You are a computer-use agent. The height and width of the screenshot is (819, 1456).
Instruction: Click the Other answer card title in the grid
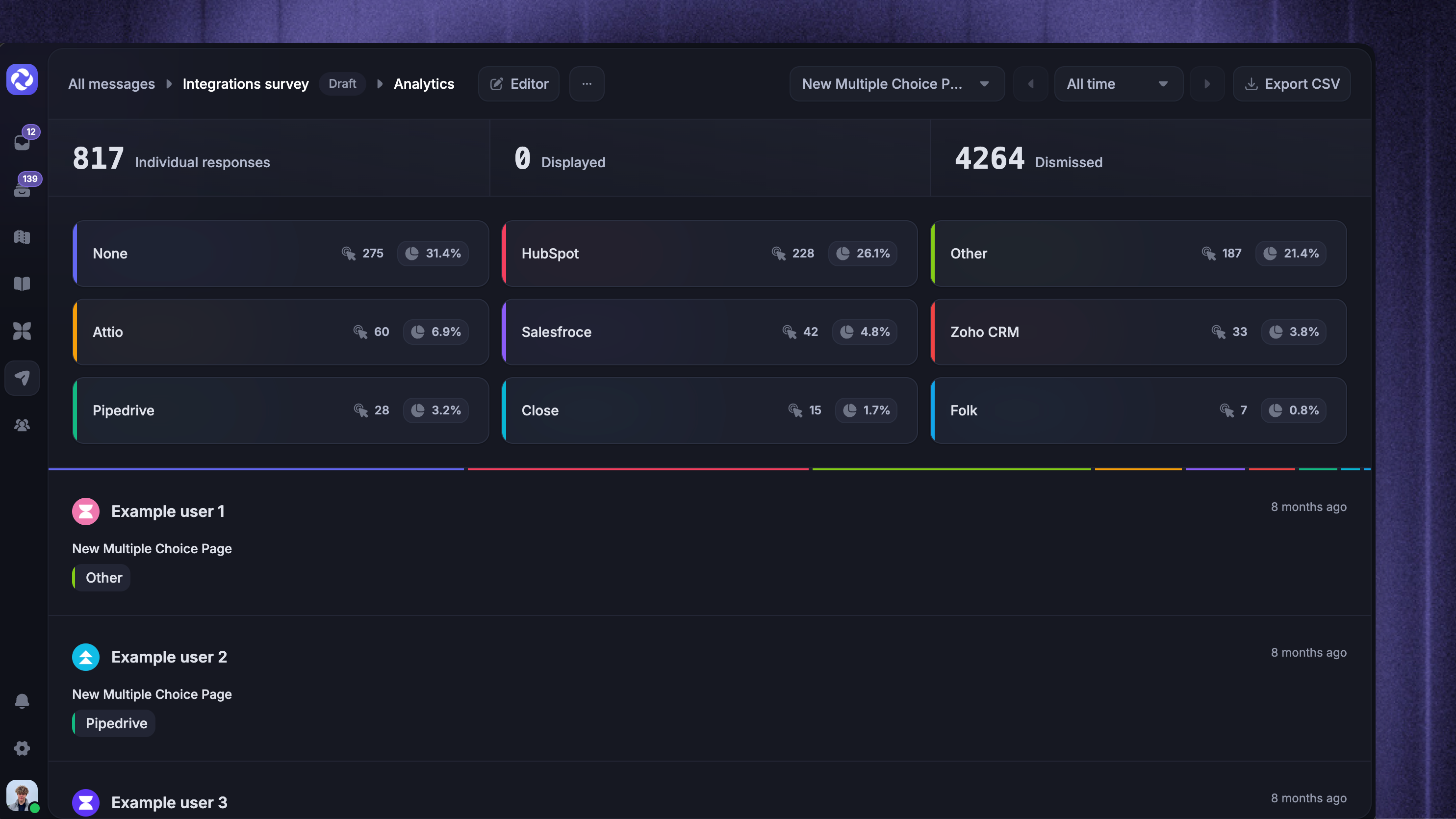point(969,254)
